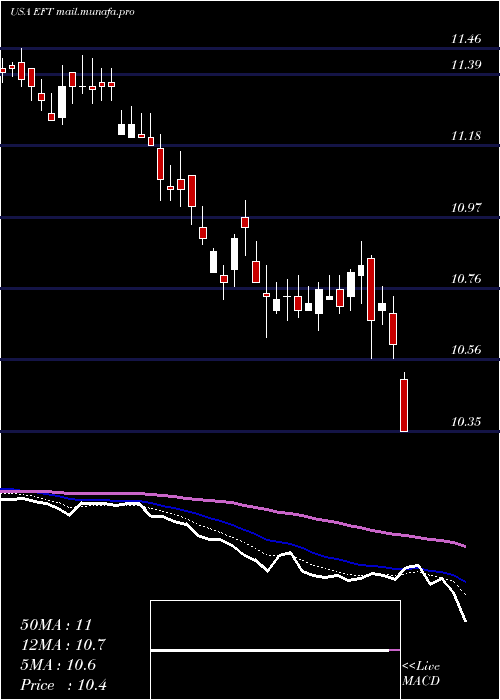Click the last red candlestick near 10.35
Viewport: 500px width, 700px height.
(x=404, y=405)
